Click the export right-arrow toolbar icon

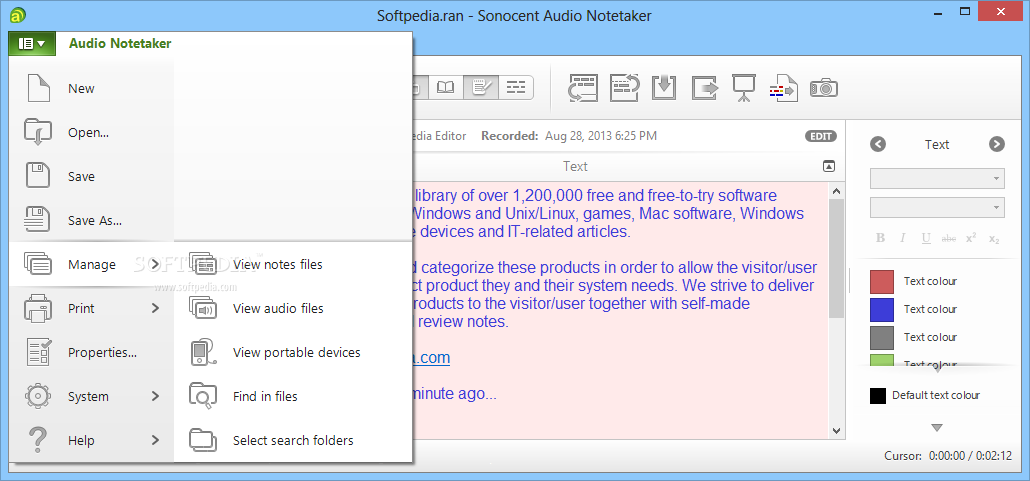(x=705, y=87)
